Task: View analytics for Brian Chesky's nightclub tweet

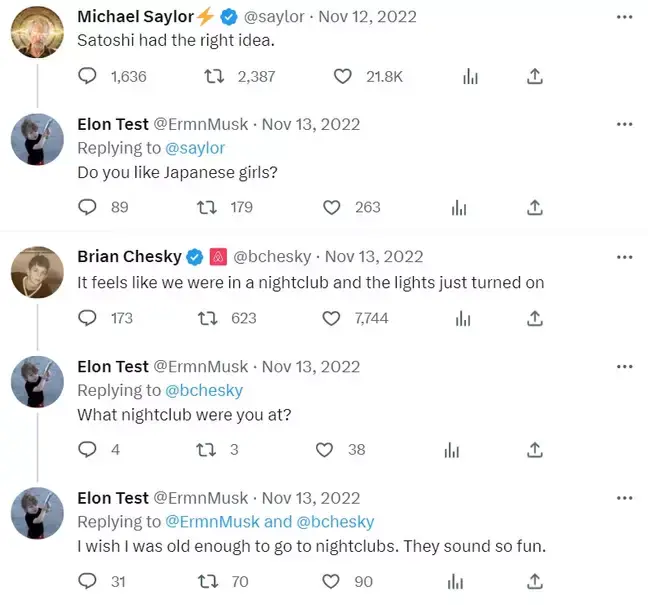Action: (x=465, y=318)
